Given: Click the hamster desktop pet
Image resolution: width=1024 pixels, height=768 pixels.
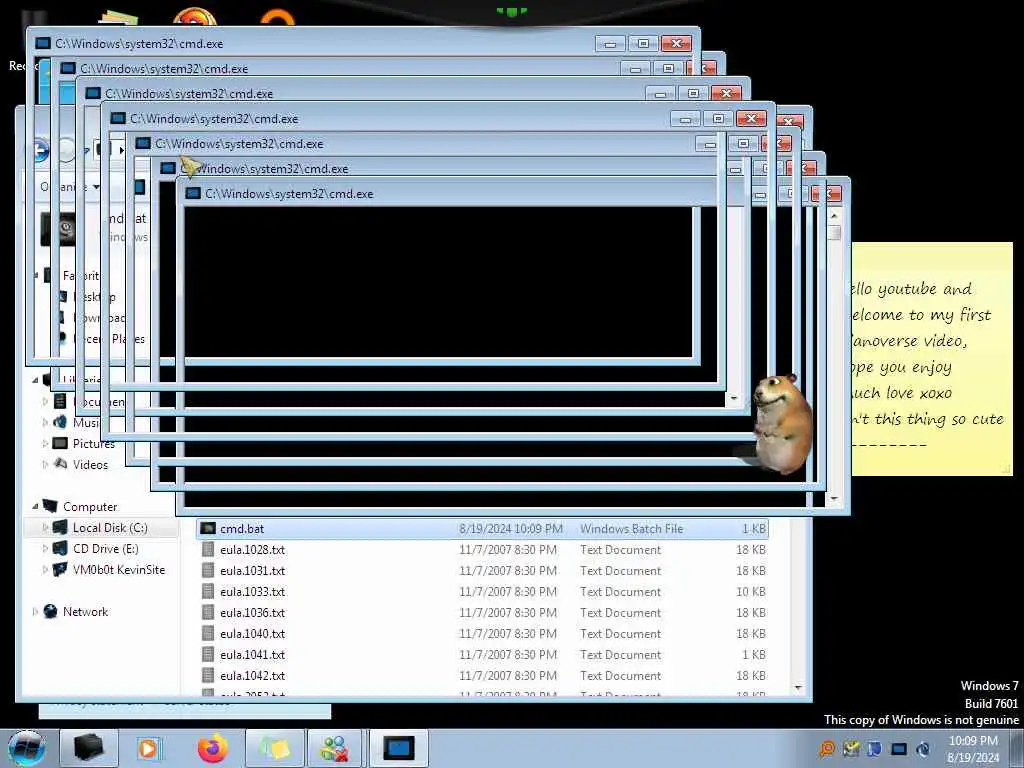Looking at the screenshot, I should (781, 423).
